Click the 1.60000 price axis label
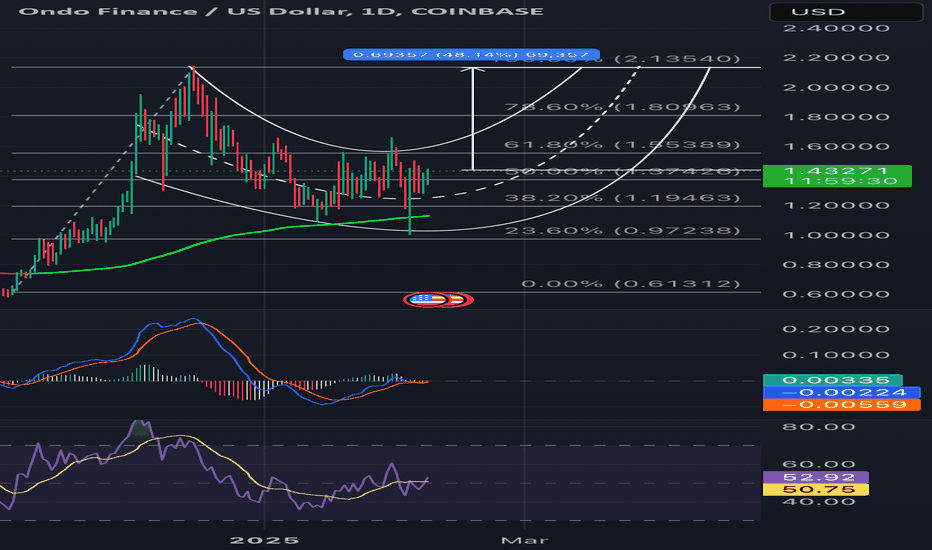The image size is (932, 550). [836, 146]
